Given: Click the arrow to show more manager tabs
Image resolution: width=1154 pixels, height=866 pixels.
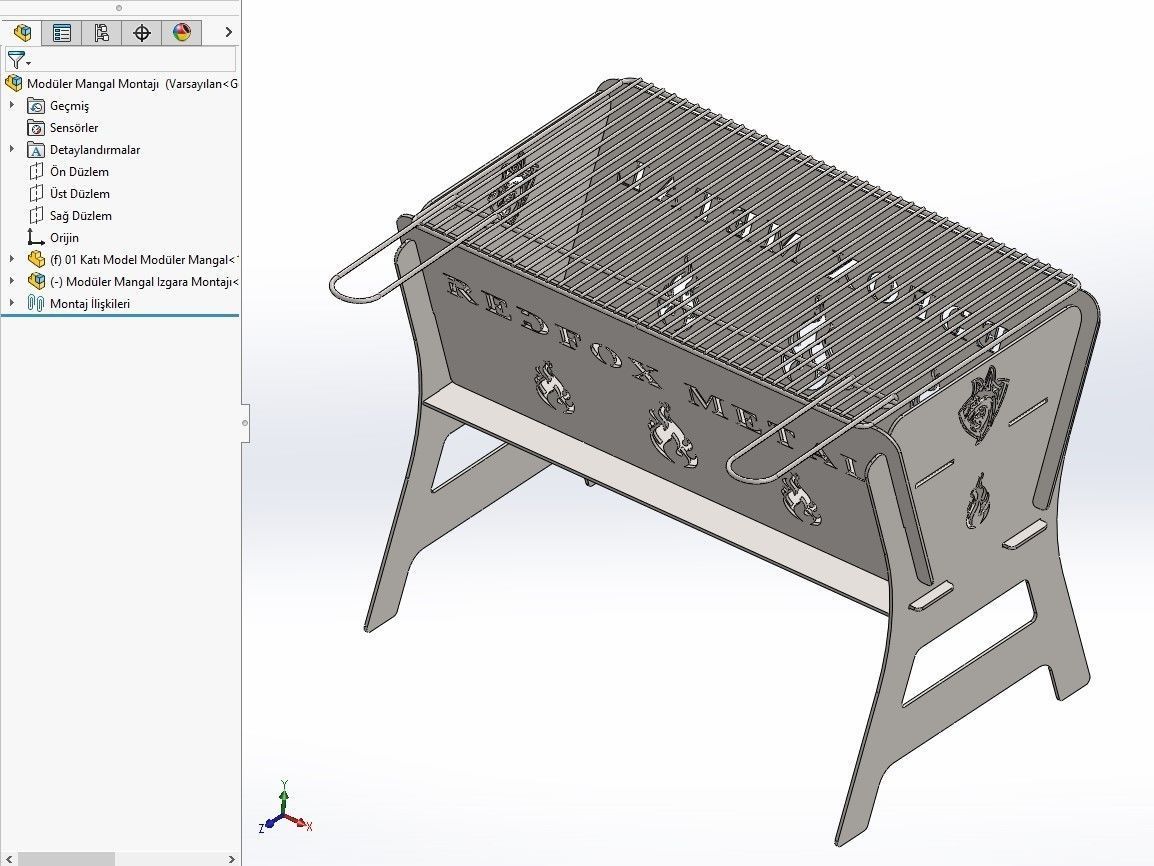Looking at the screenshot, I should tap(227, 32).
